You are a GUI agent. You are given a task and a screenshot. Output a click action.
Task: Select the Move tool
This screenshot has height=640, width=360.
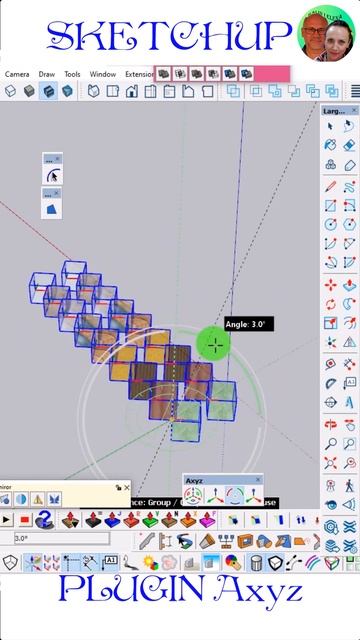click(330, 285)
